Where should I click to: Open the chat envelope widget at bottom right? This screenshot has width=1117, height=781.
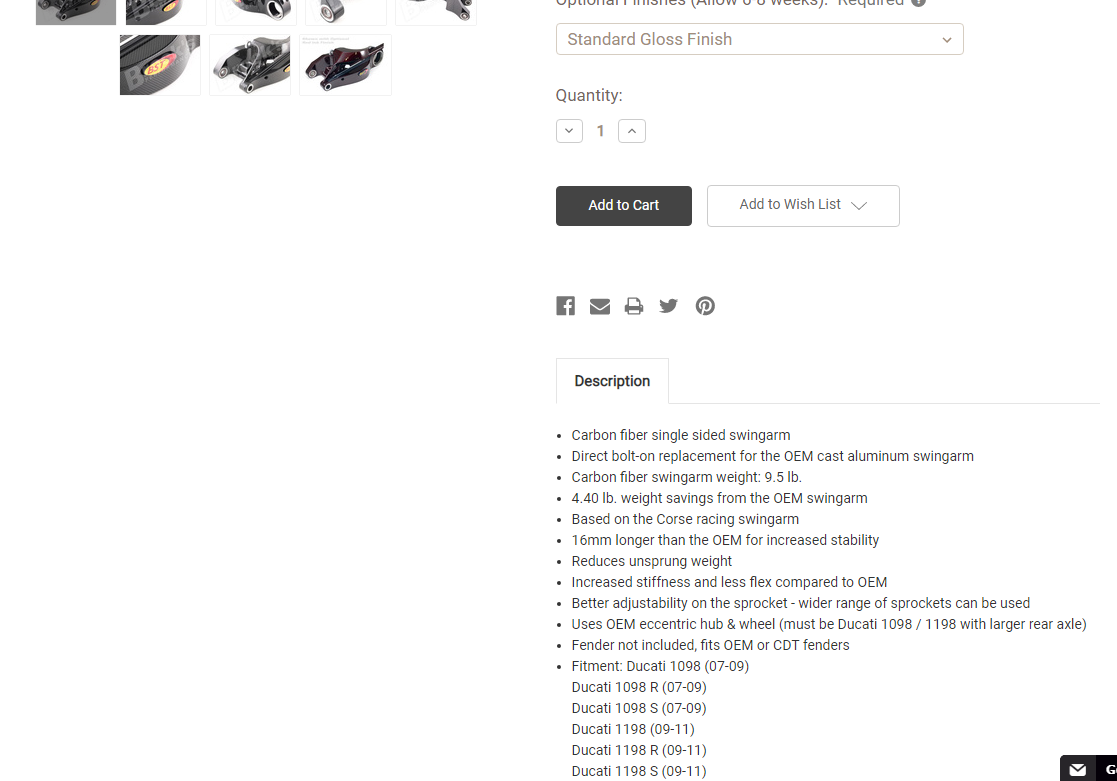coord(1078,770)
